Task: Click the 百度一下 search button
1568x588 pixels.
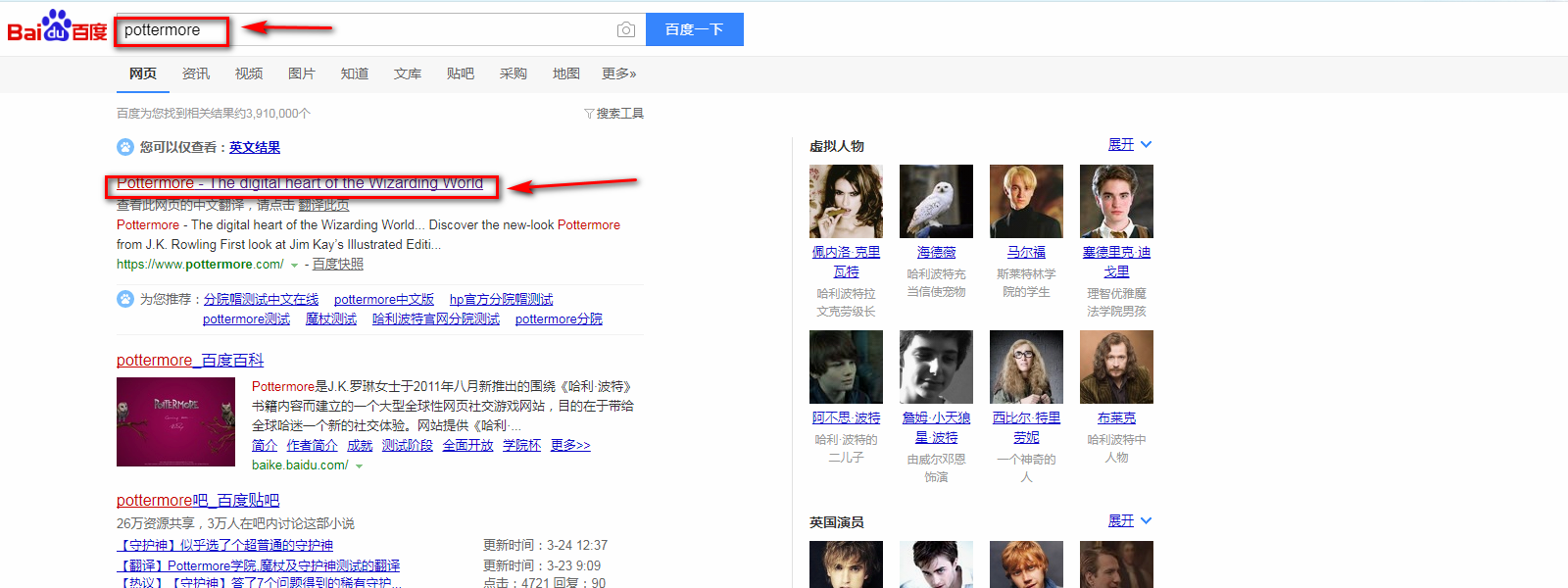Action: coord(695,29)
